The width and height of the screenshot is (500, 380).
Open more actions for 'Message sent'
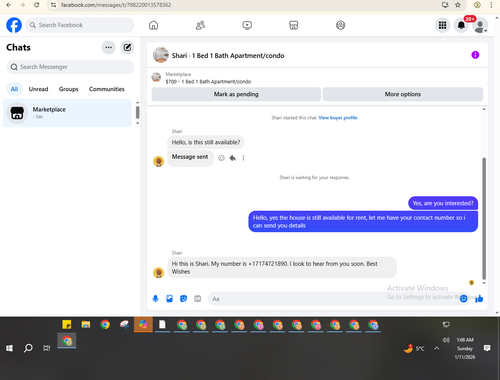(x=243, y=158)
